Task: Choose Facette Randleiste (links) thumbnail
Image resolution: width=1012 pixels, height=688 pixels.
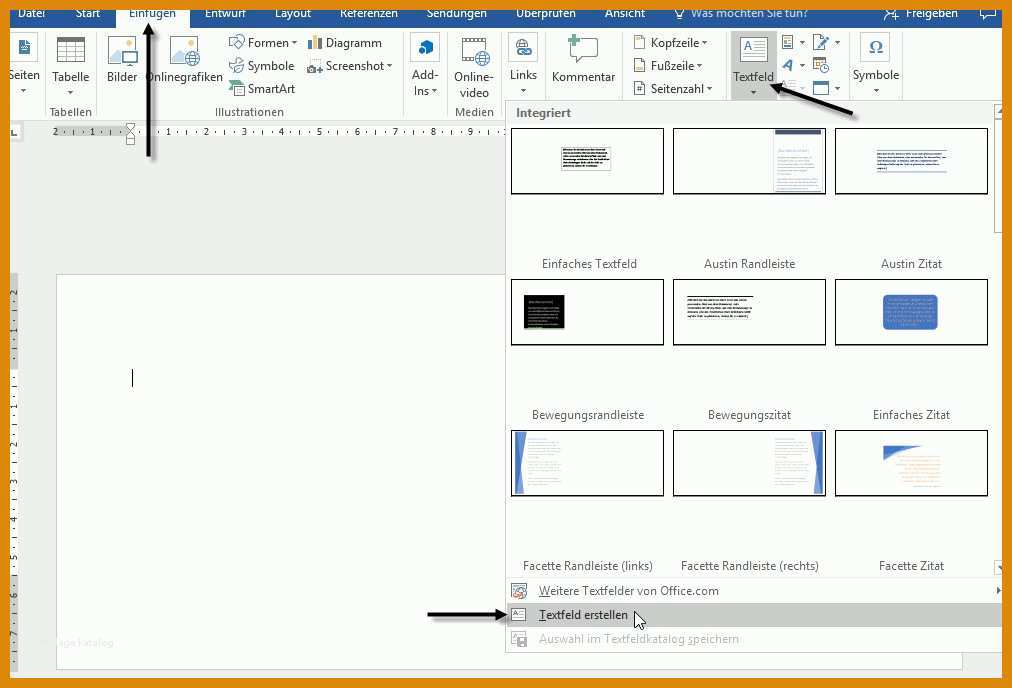Action: tap(587, 463)
